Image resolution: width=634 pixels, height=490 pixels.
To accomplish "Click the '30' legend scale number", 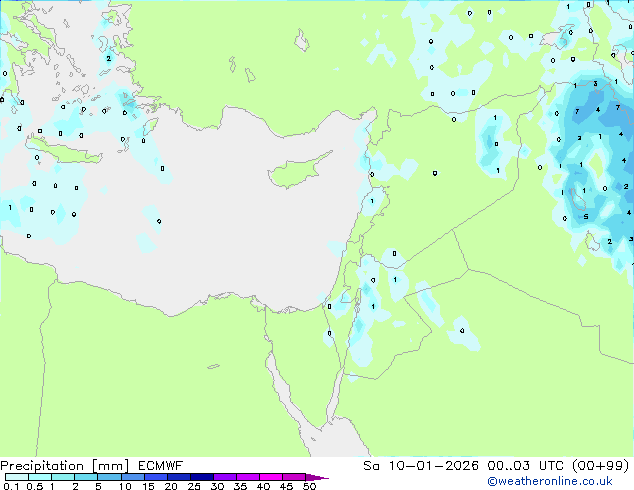I will click(x=217, y=486).
